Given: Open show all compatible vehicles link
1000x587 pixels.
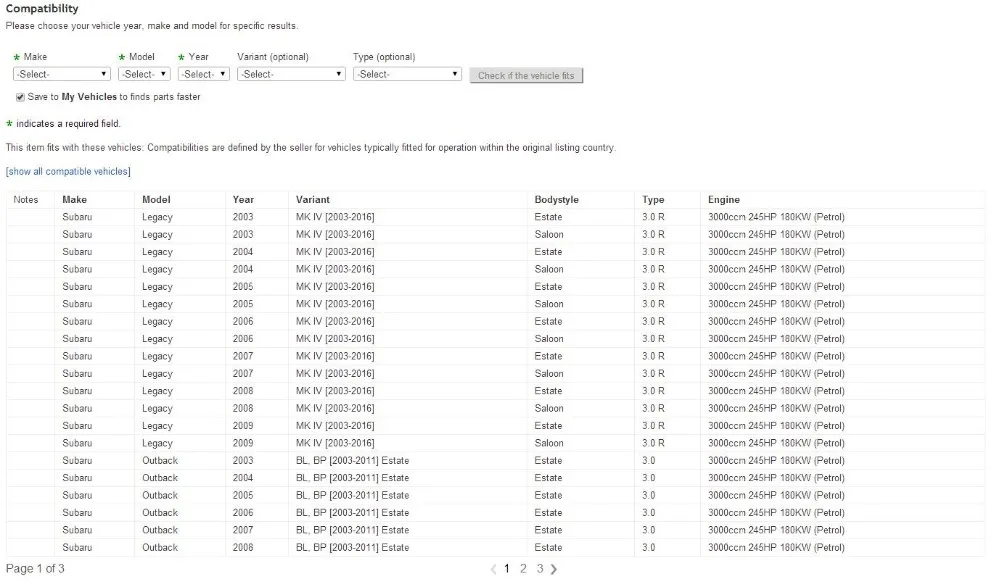Looking at the screenshot, I should coord(68,172).
